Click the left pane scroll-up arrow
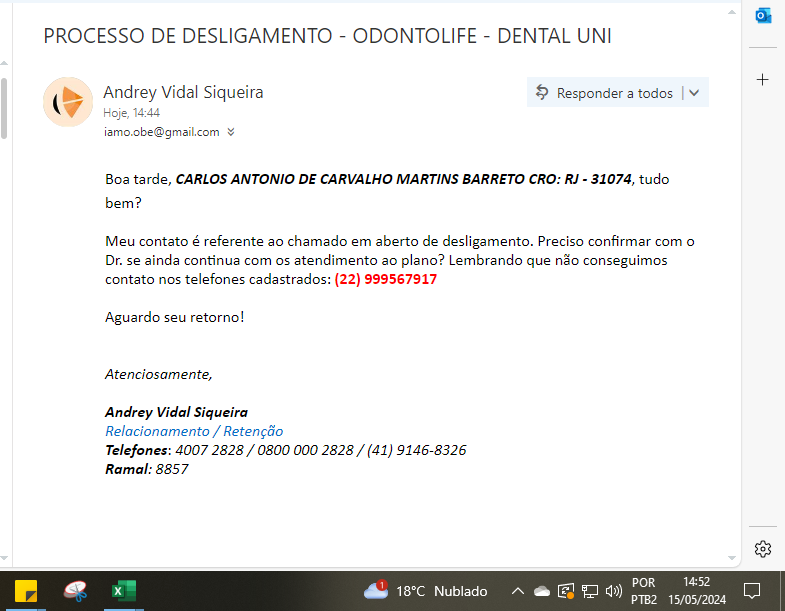 click(x=4, y=63)
